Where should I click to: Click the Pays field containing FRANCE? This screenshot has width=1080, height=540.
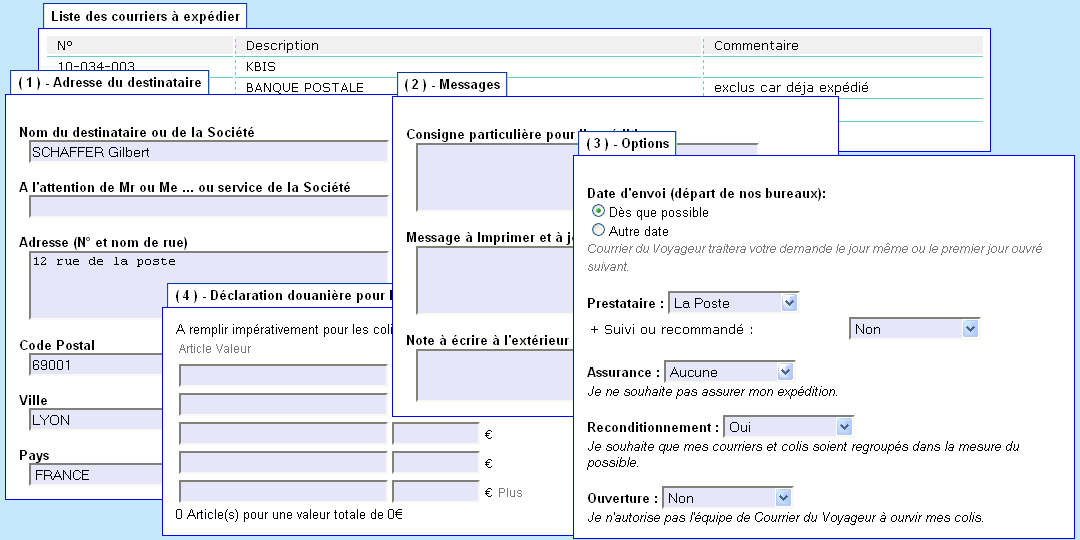click(95, 475)
